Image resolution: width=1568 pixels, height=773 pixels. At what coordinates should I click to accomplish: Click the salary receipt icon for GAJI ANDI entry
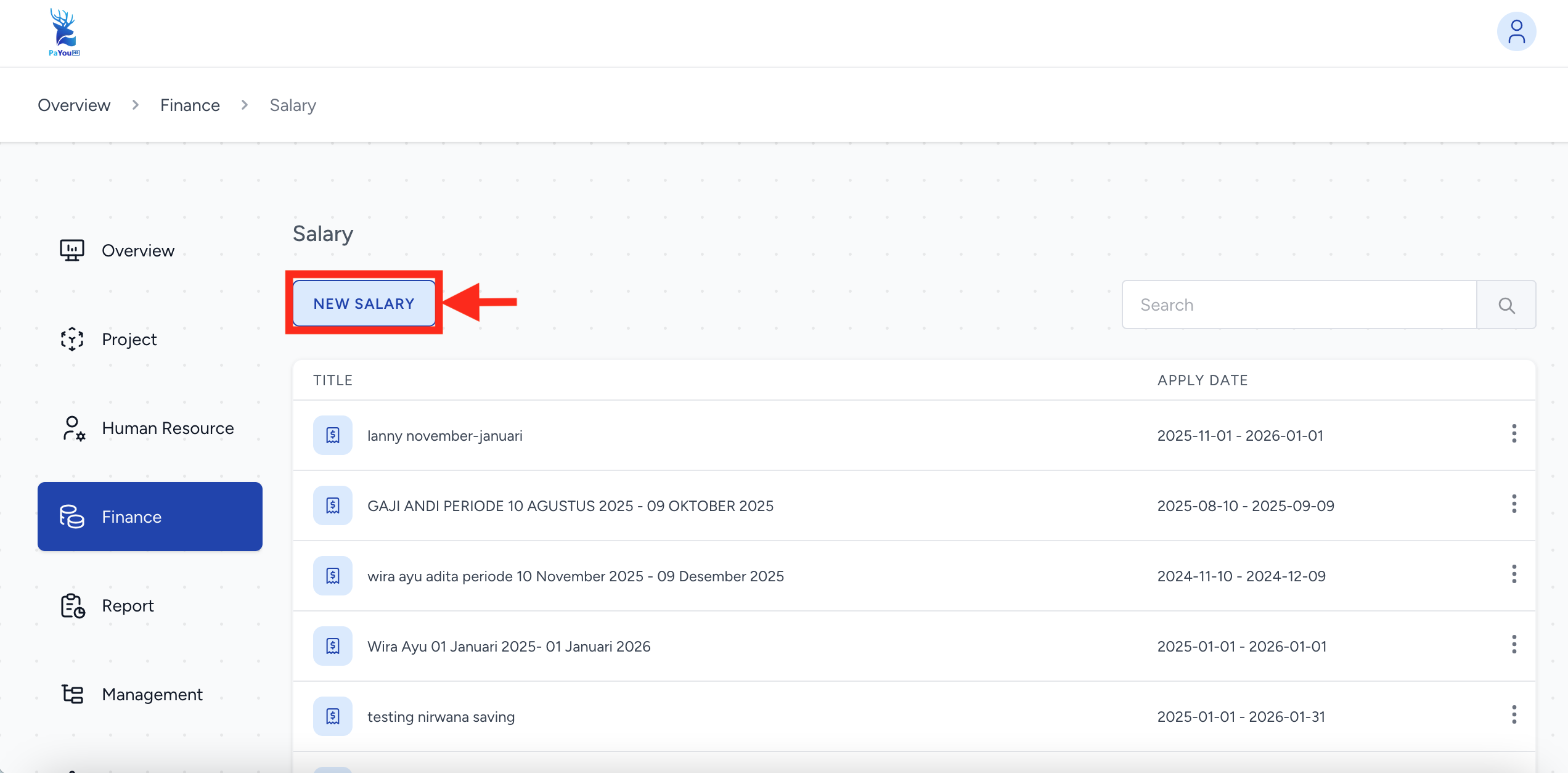coord(333,506)
